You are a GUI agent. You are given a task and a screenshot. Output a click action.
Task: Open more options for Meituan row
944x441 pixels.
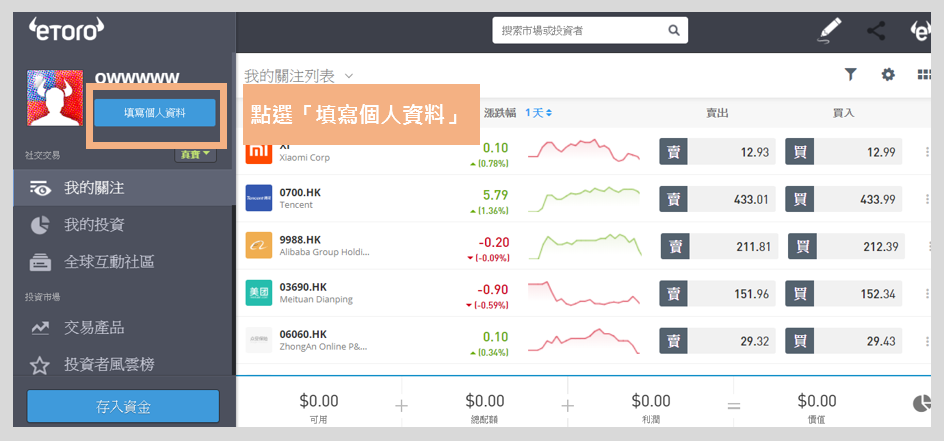coord(927,294)
